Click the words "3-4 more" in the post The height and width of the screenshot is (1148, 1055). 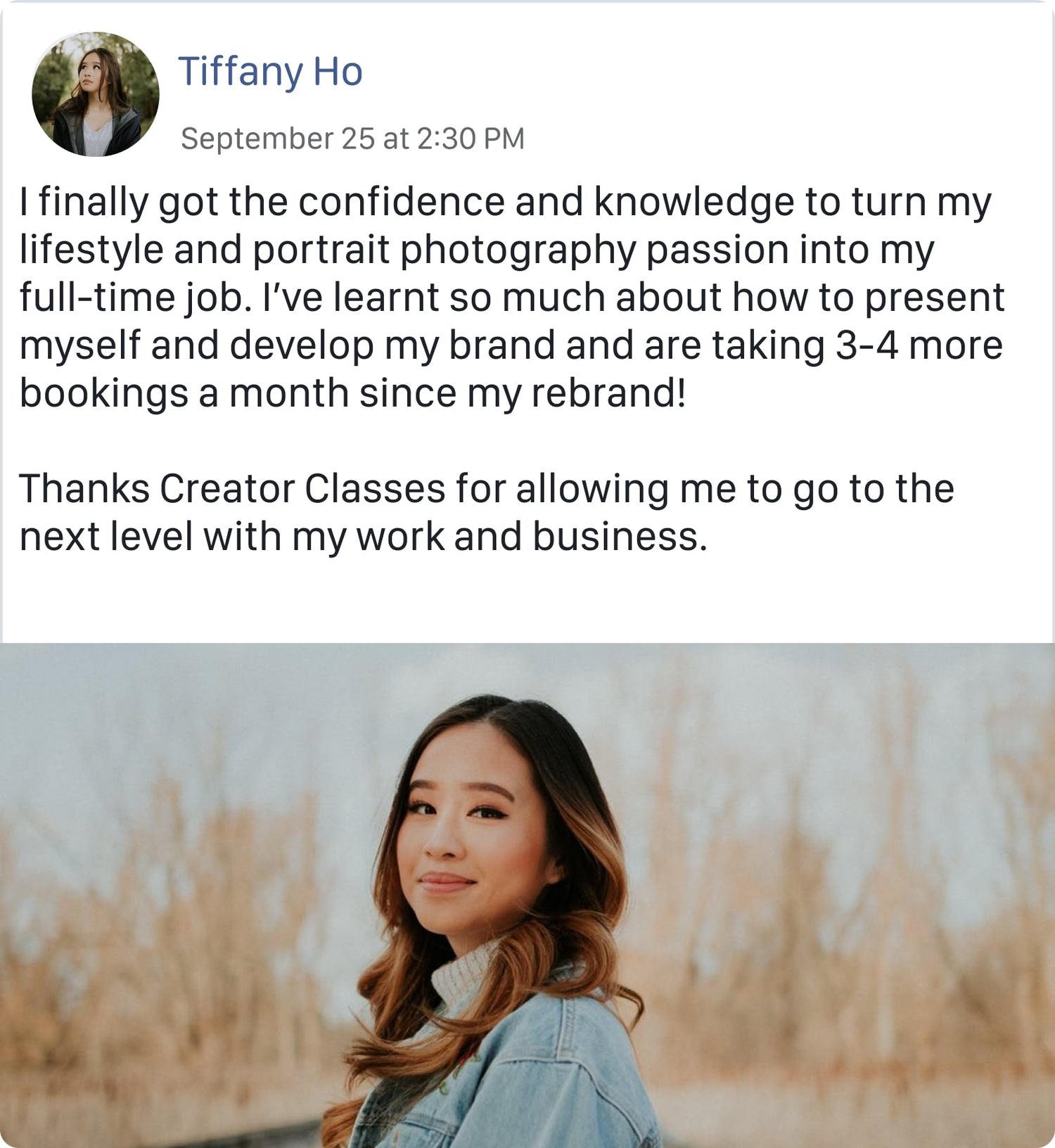(x=919, y=345)
